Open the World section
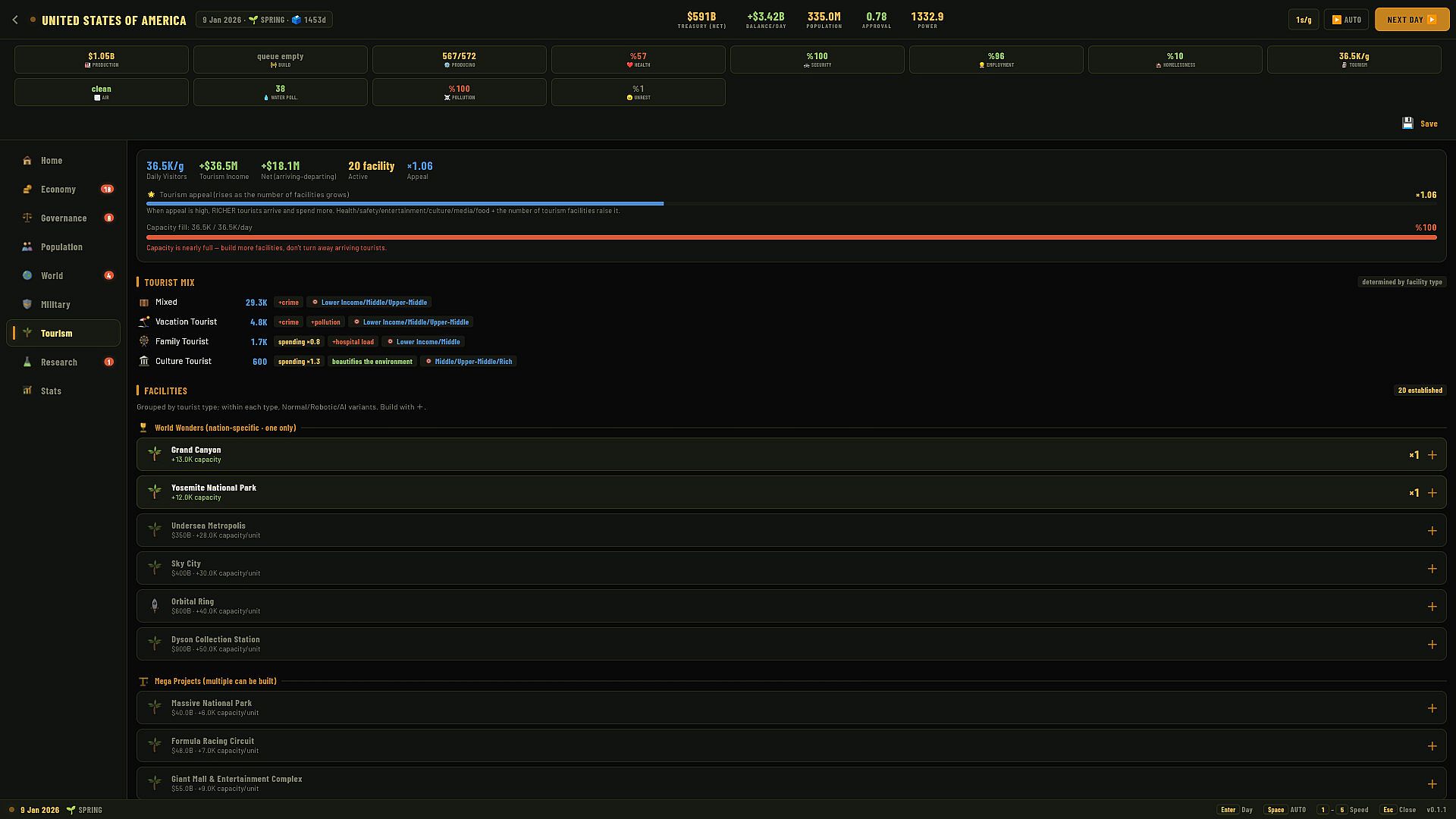 coord(64,276)
